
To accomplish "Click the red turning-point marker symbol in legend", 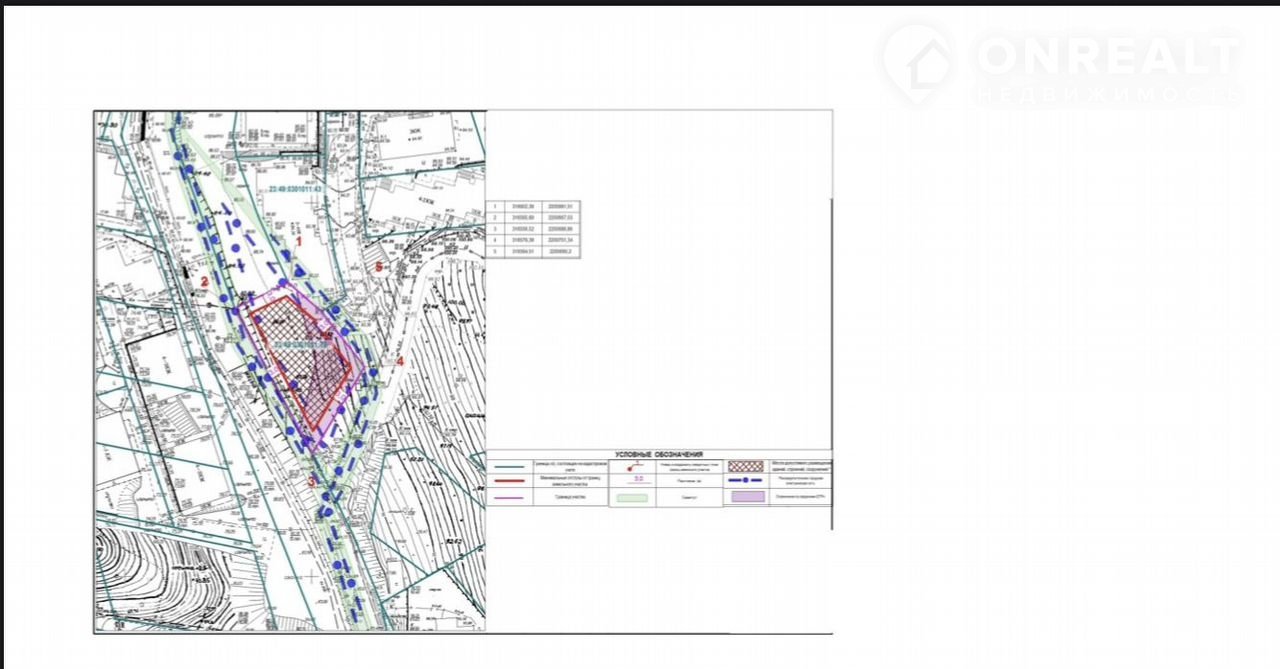I will [633, 466].
